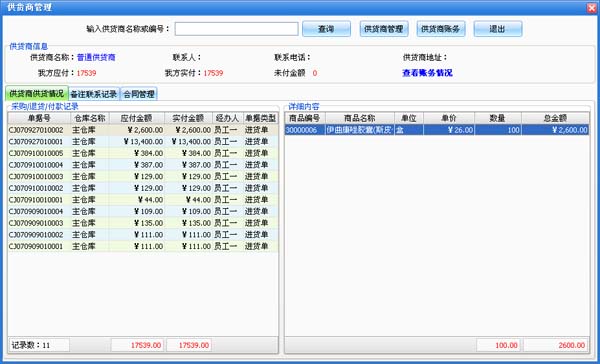This screenshot has width=600, height=364.
Task: Click the 100.00 quantity total in footer
Action: tap(499, 345)
